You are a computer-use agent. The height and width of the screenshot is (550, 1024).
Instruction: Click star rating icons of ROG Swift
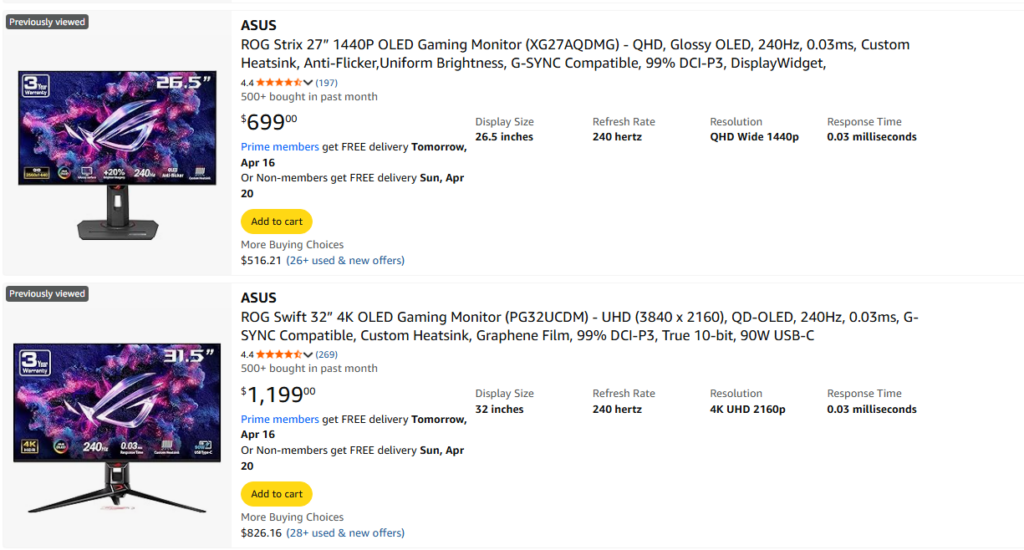279,355
